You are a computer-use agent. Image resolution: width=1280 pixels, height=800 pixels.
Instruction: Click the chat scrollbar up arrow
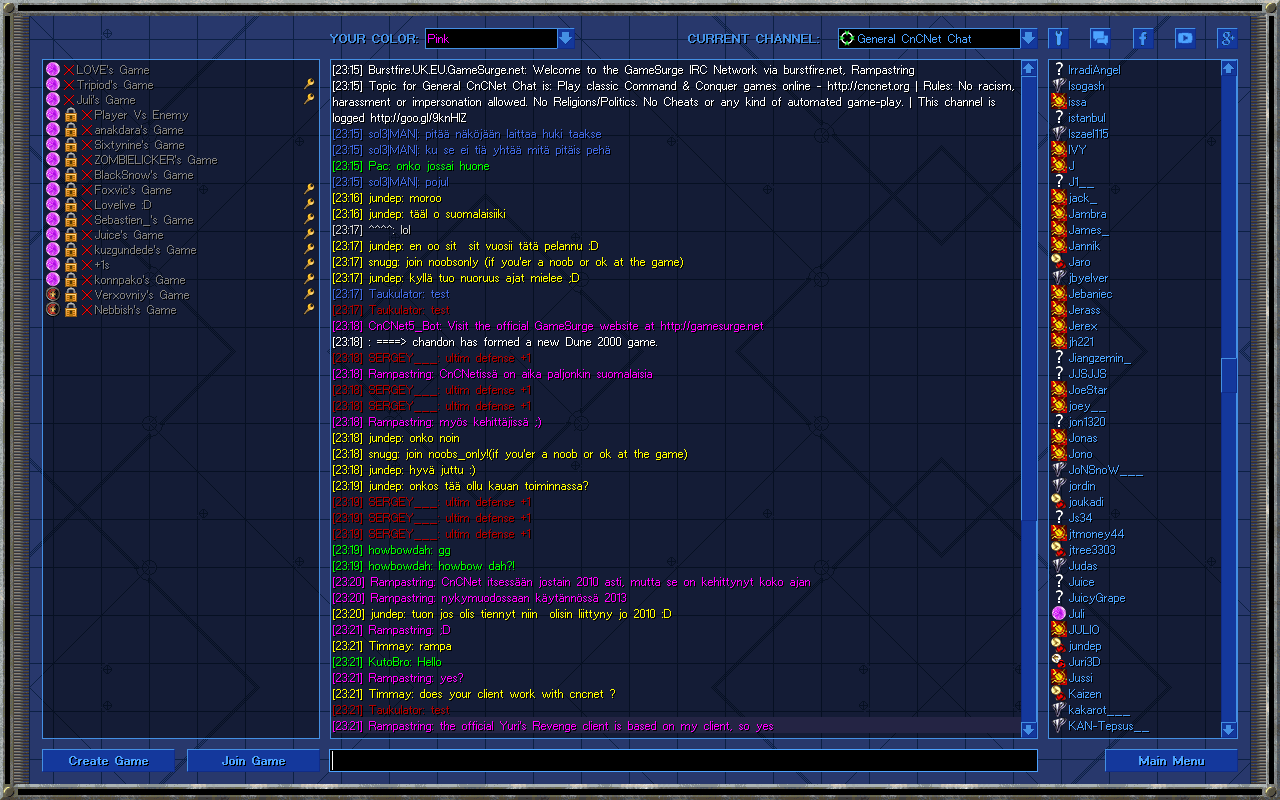click(x=1029, y=69)
